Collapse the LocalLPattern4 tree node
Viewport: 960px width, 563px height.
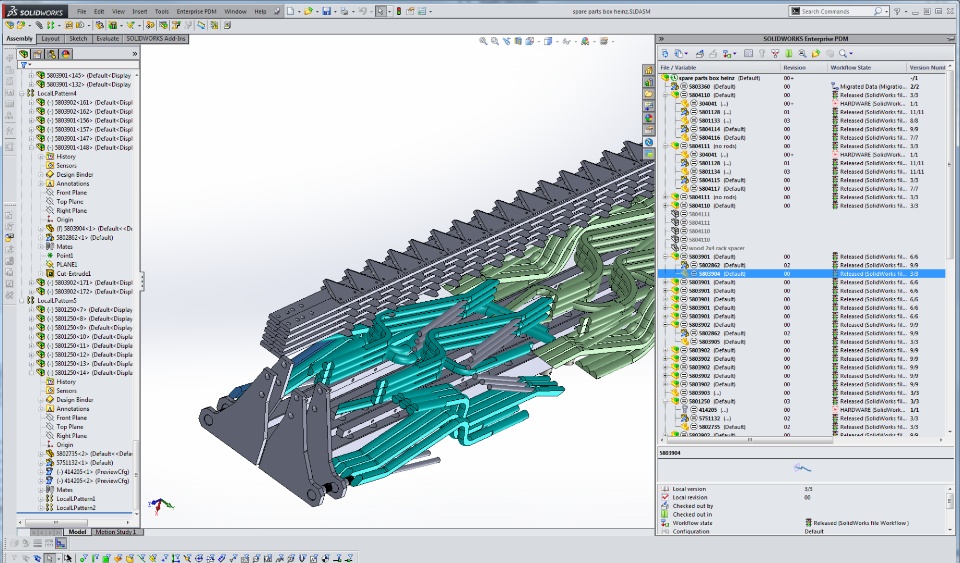[22, 94]
